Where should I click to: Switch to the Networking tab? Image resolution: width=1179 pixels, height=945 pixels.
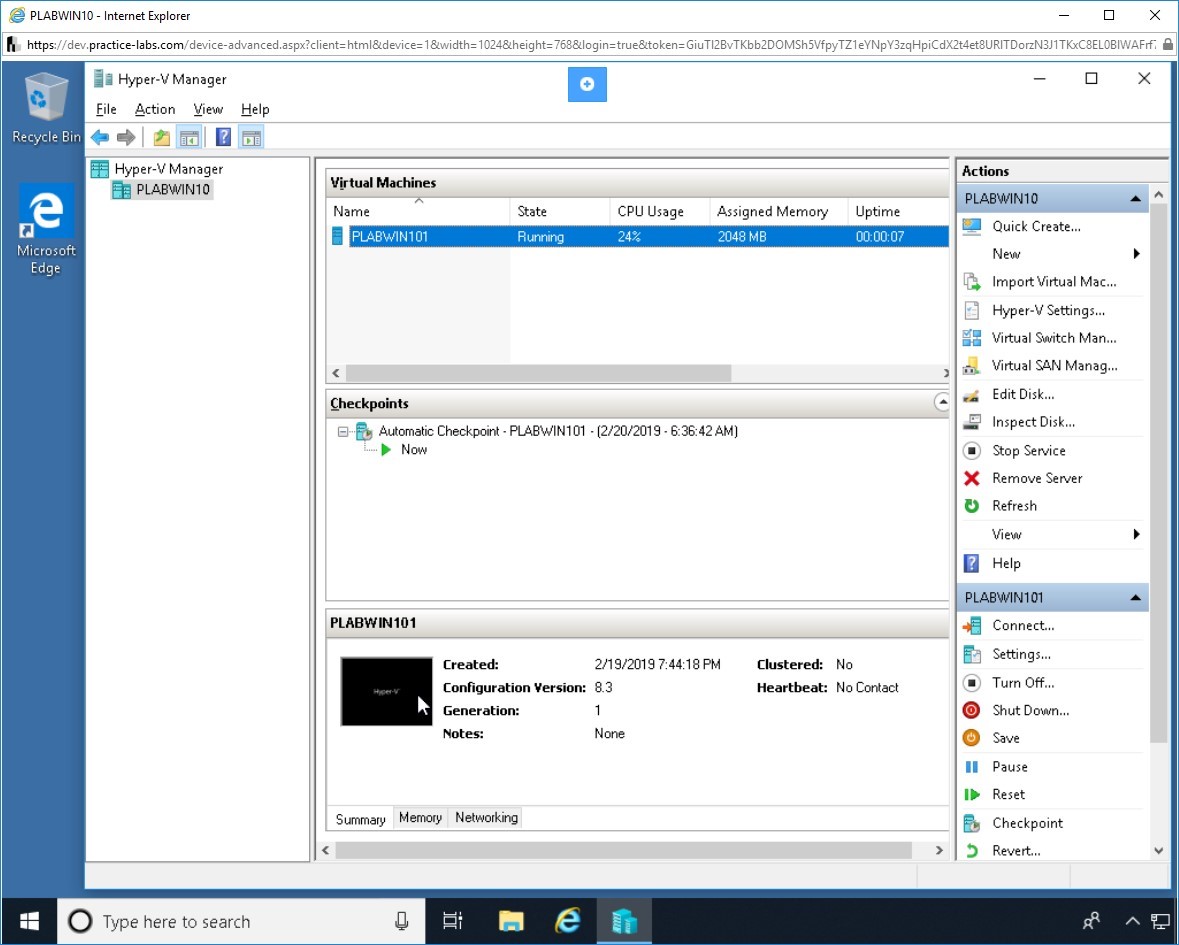[486, 818]
